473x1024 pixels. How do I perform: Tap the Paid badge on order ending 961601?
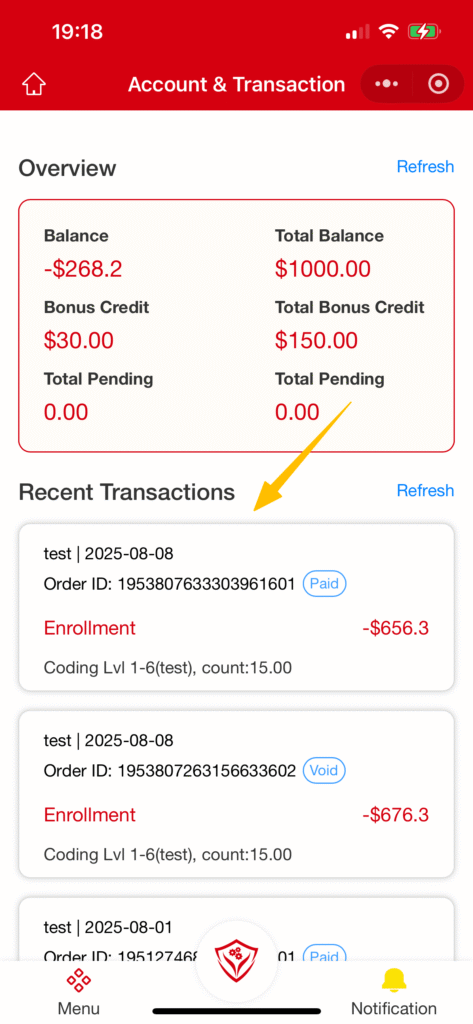(324, 583)
